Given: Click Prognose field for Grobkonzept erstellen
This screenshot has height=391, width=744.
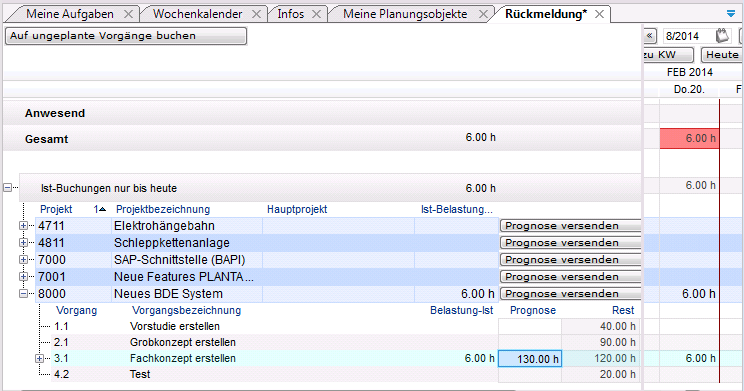Looking at the screenshot, I should 530,343.
